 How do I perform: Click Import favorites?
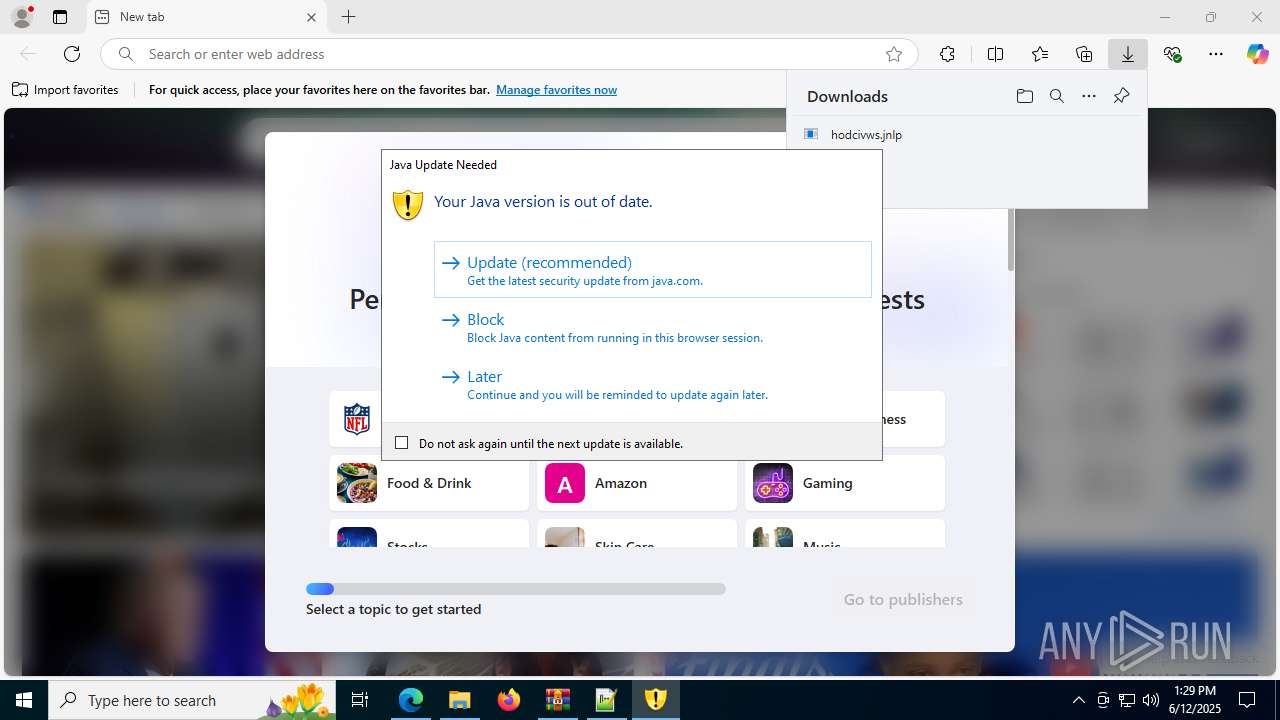(x=65, y=90)
